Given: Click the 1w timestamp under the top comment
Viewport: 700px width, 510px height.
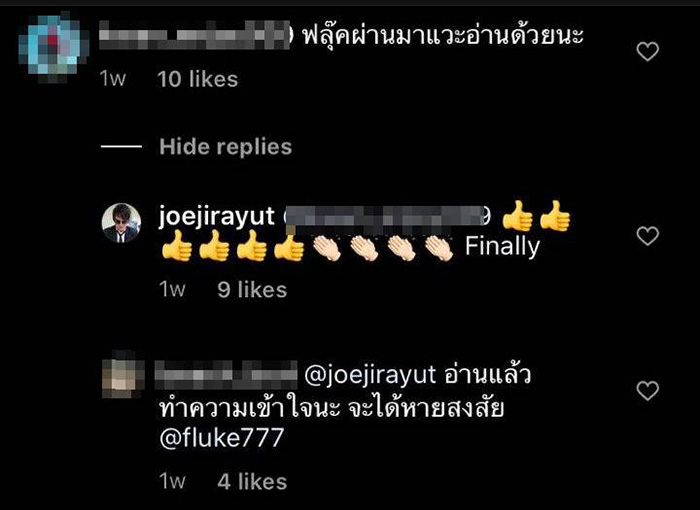Looking at the screenshot, I should click(x=112, y=79).
